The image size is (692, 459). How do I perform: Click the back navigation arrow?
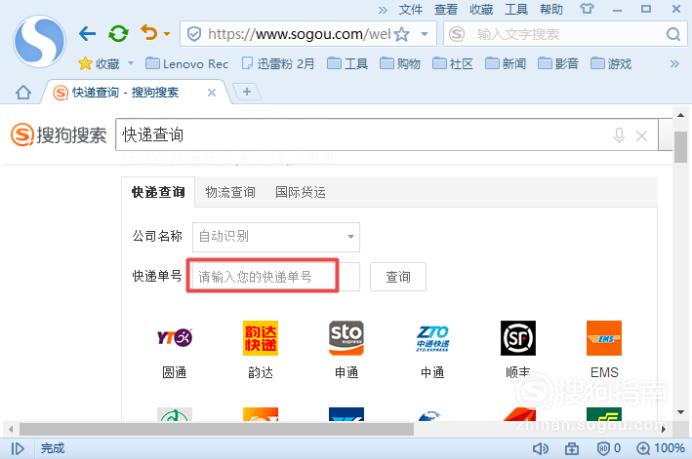pos(87,33)
